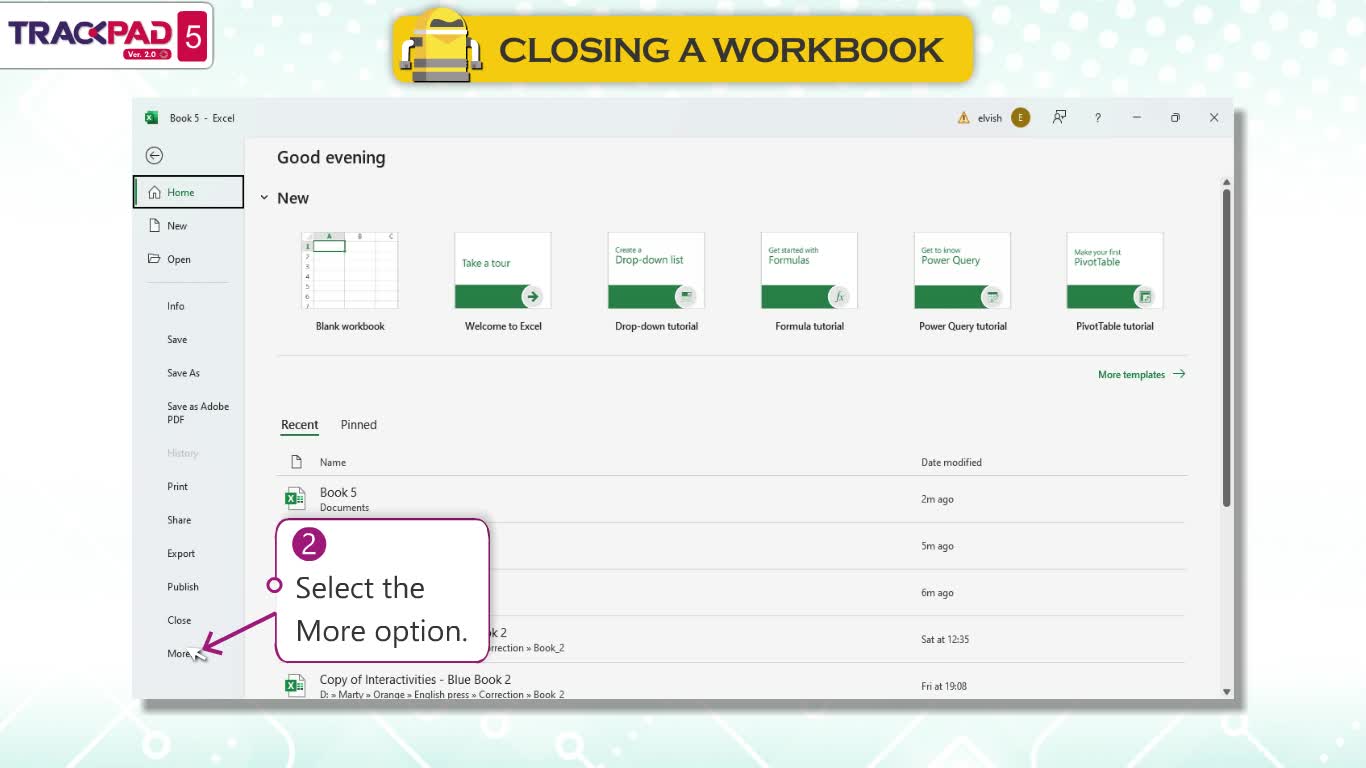Image resolution: width=1366 pixels, height=768 pixels.
Task: Select the More option in the sidebar
Action: click(x=180, y=654)
